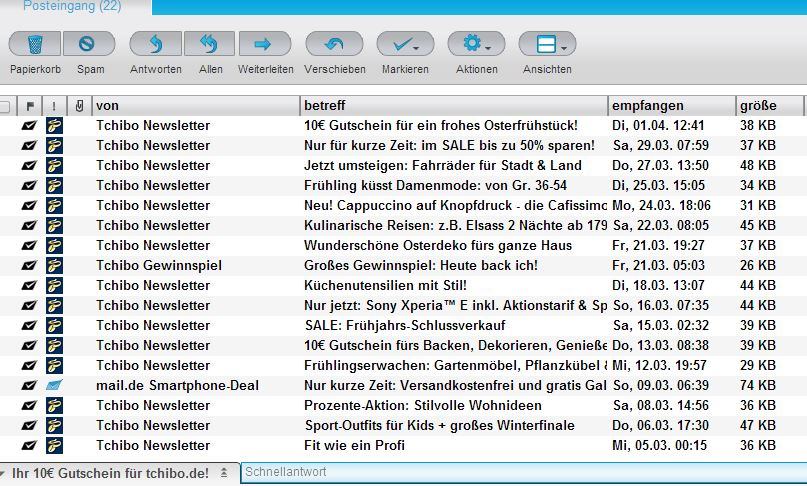
Task: Click read-status envelope of Damenmode mail
Action: pos(29,186)
